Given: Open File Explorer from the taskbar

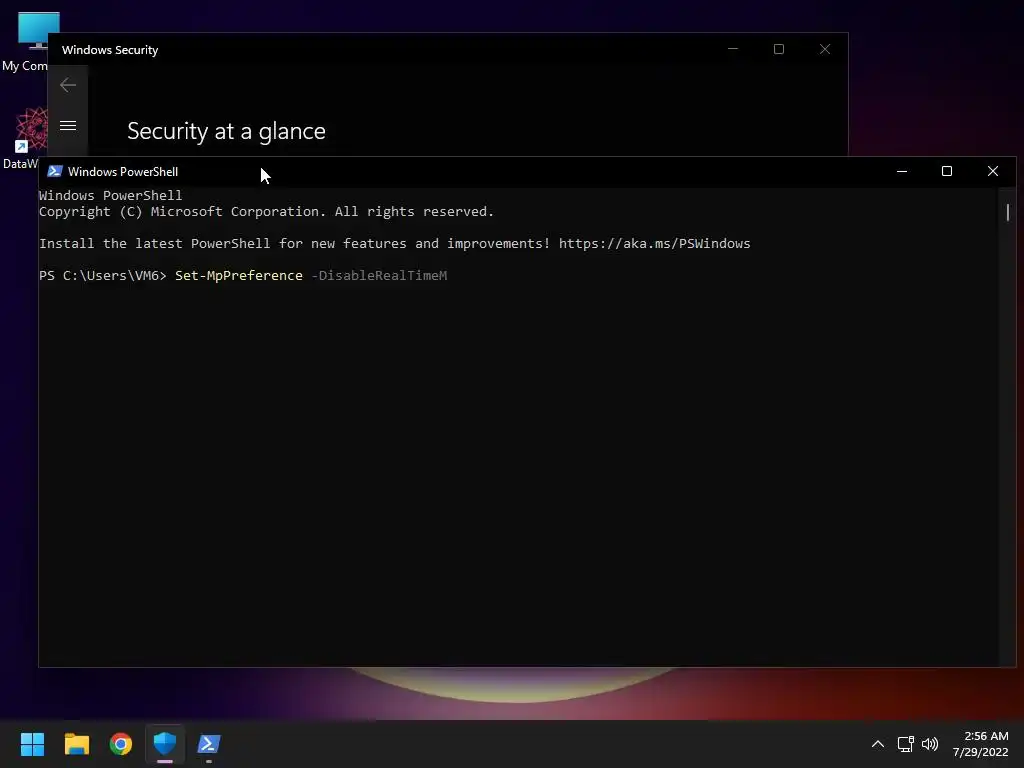Looking at the screenshot, I should point(76,744).
